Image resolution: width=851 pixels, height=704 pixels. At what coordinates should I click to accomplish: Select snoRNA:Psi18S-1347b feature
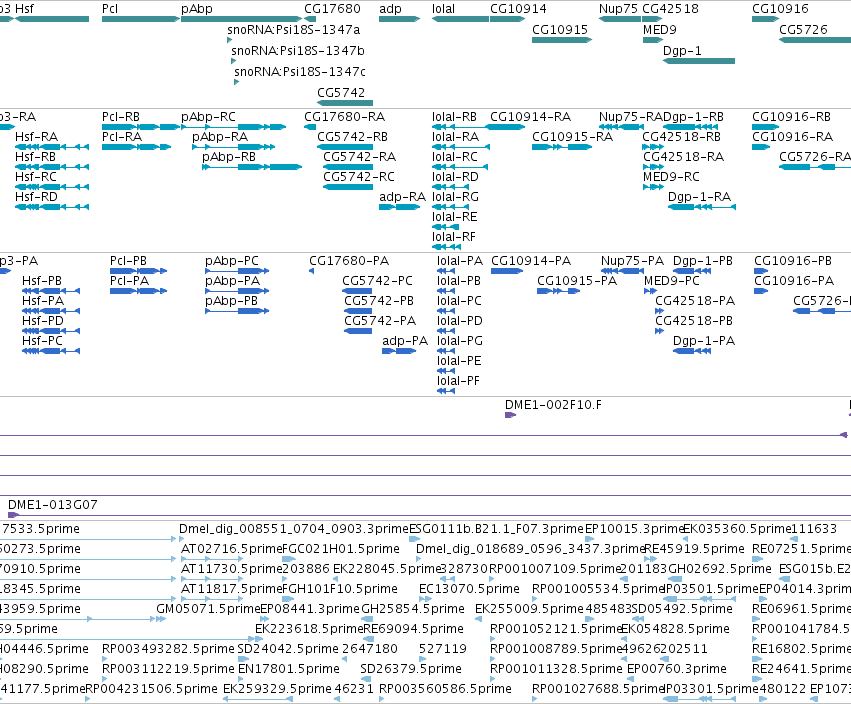298,51
